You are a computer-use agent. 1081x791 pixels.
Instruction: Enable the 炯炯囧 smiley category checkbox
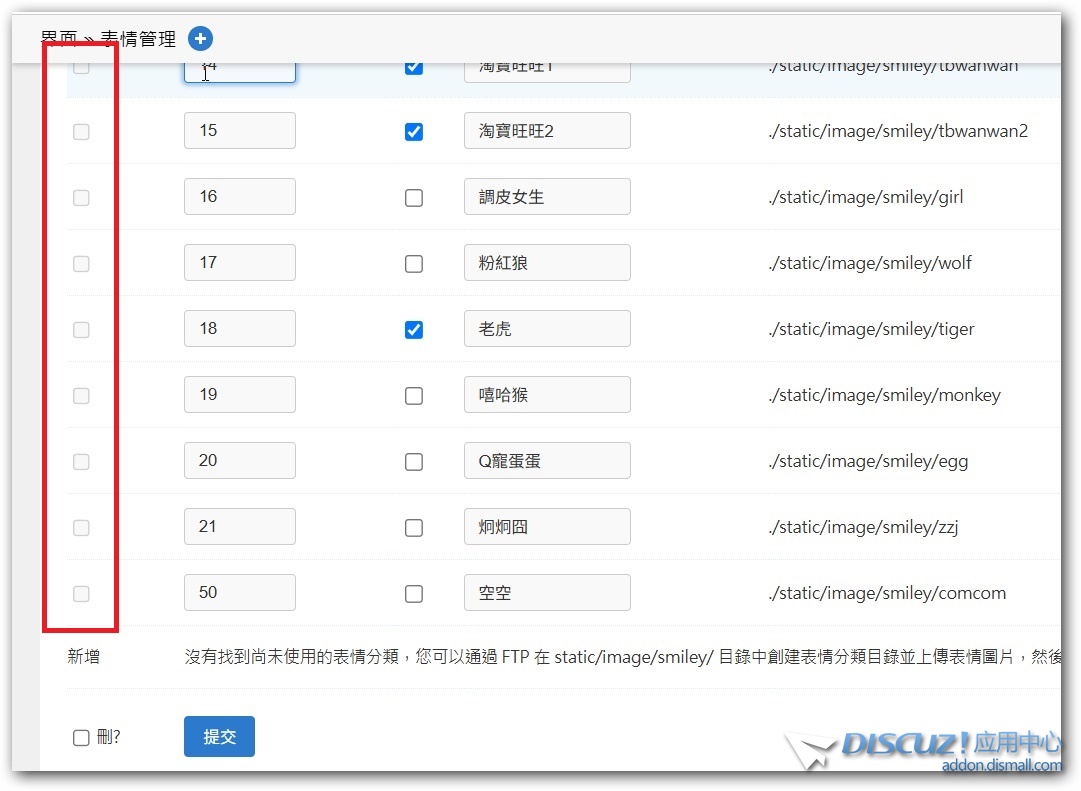414,528
